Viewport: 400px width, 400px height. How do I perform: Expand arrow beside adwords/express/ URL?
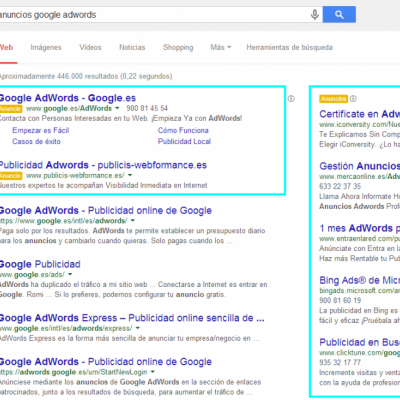click(138, 328)
